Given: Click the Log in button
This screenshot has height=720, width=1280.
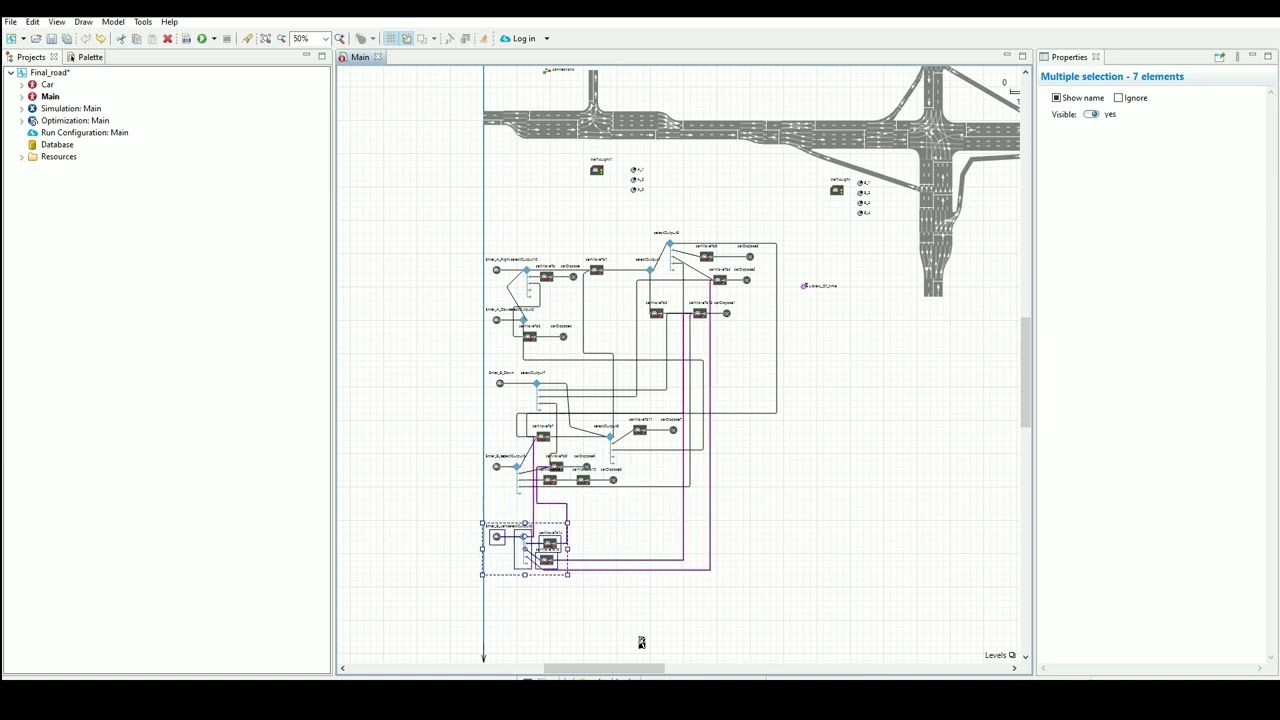Looking at the screenshot, I should (x=518, y=39).
